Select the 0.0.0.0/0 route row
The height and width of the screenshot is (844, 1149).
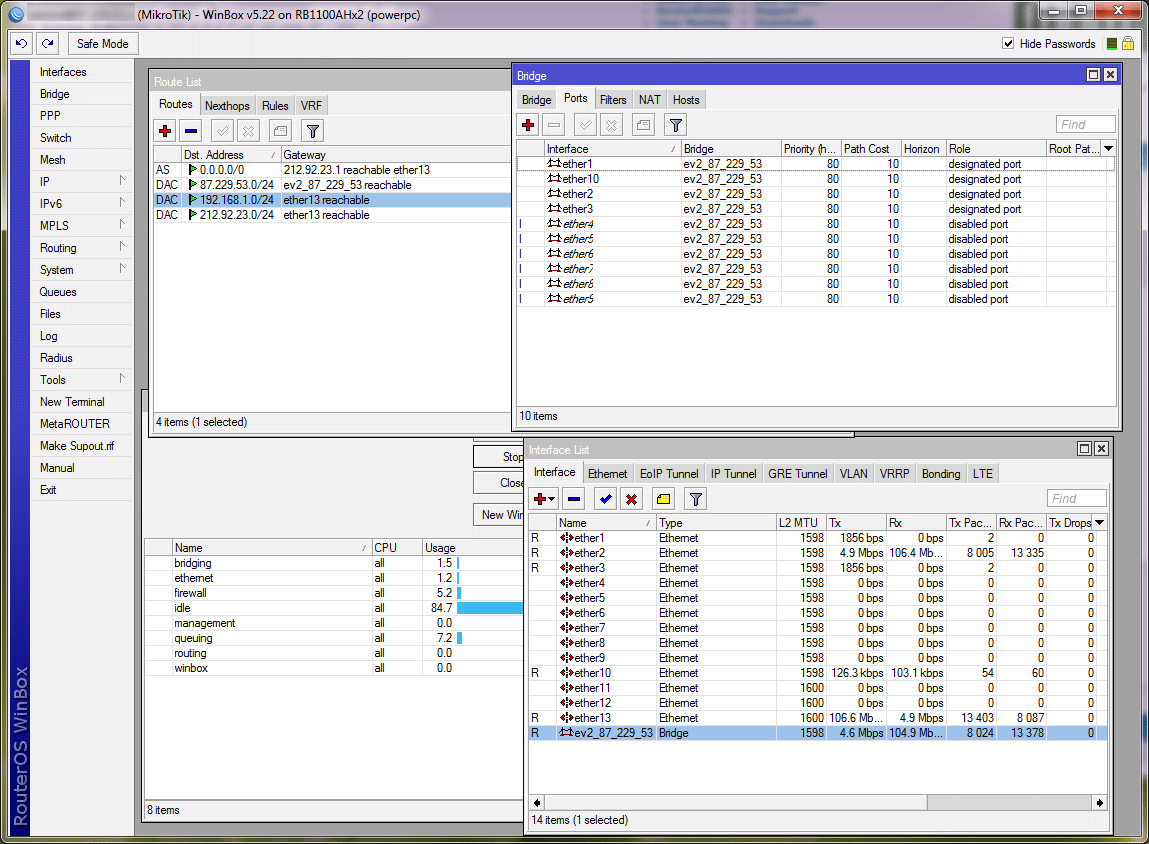coord(331,170)
